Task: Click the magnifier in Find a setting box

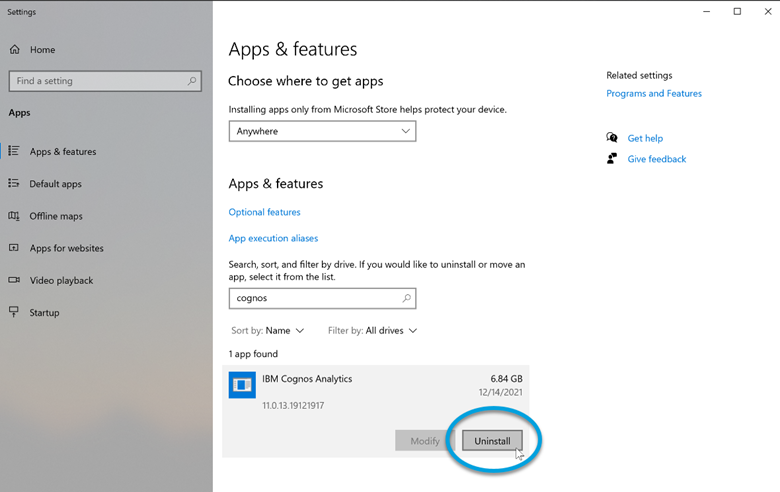Action: pos(192,81)
